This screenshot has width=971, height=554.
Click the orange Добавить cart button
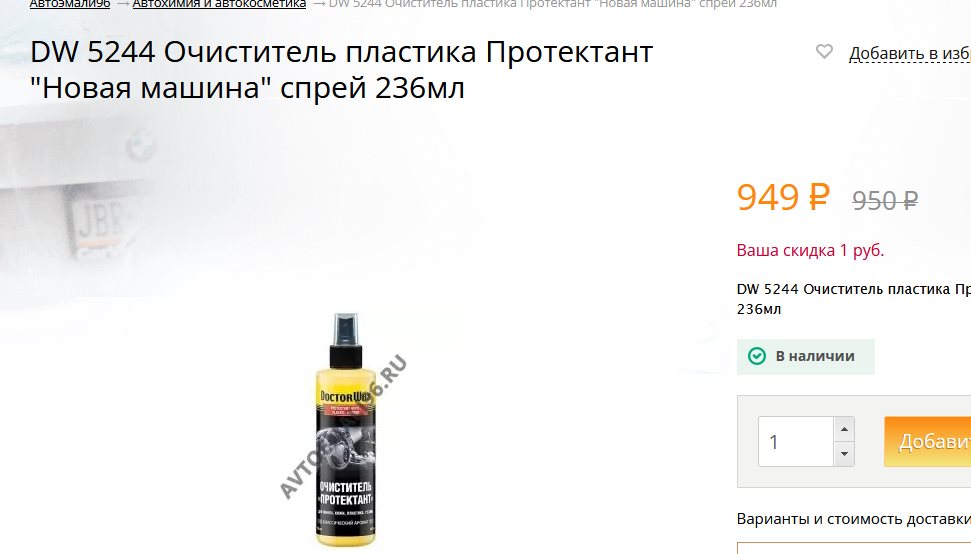click(x=928, y=441)
